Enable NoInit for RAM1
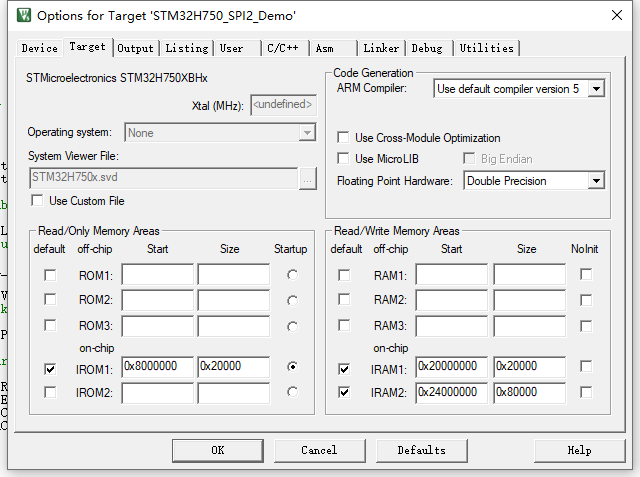 coord(586,274)
